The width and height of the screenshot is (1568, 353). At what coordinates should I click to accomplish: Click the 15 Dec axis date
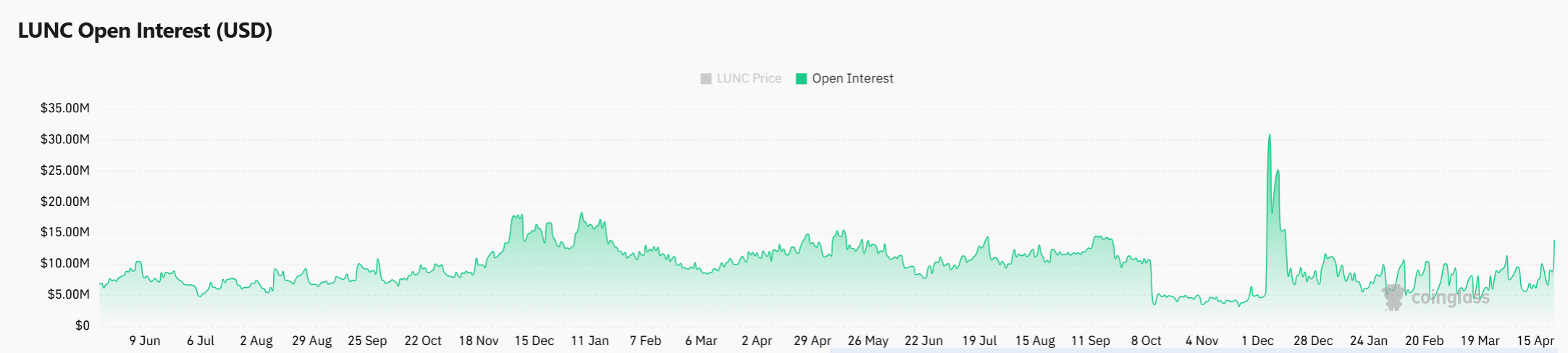(534, 341)
